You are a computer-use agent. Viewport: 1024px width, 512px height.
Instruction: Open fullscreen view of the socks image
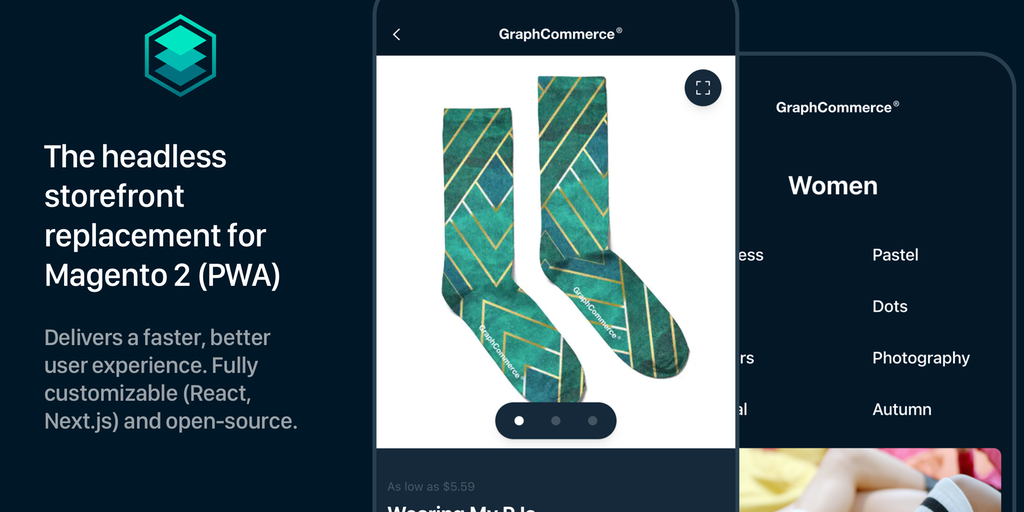tap(703, 88)
